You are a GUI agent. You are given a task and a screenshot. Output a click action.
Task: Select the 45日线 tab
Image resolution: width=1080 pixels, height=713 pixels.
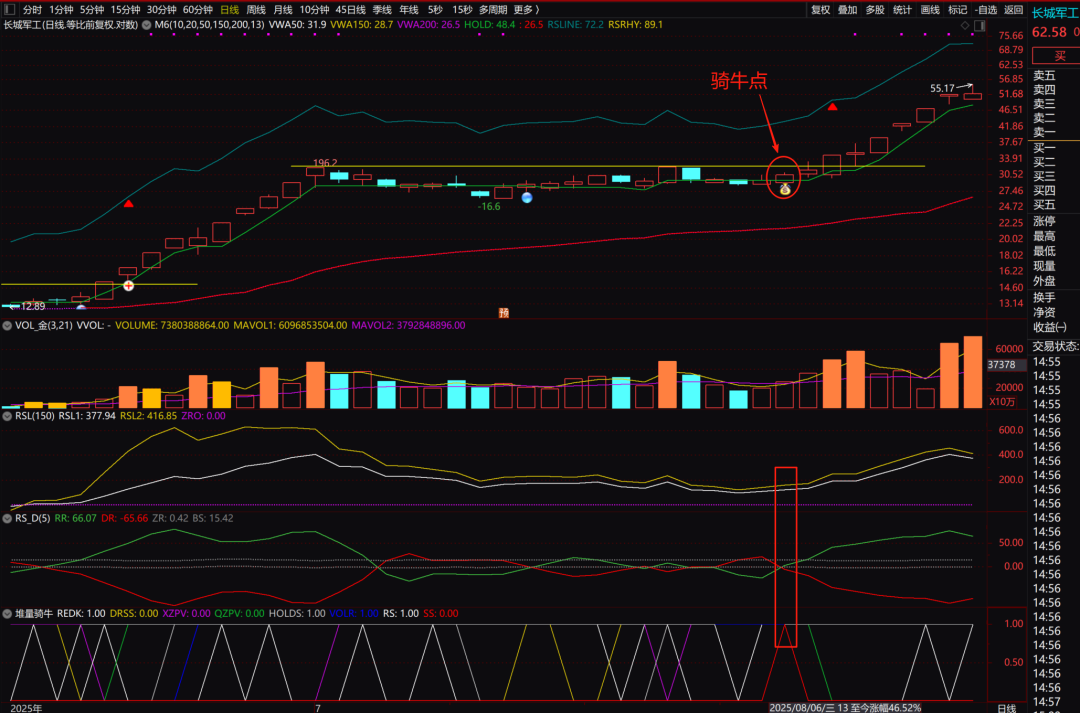351,10
